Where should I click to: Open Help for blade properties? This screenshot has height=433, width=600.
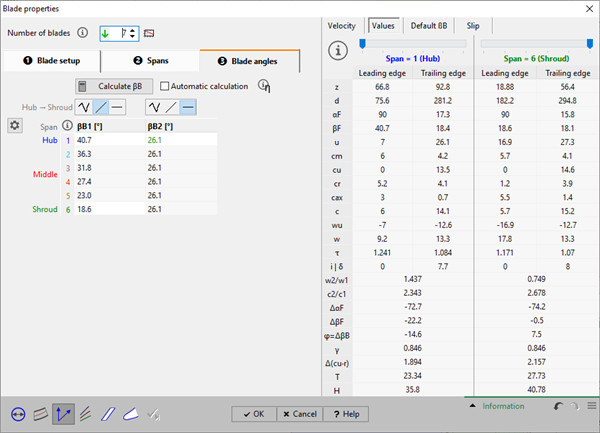point(346,414)
